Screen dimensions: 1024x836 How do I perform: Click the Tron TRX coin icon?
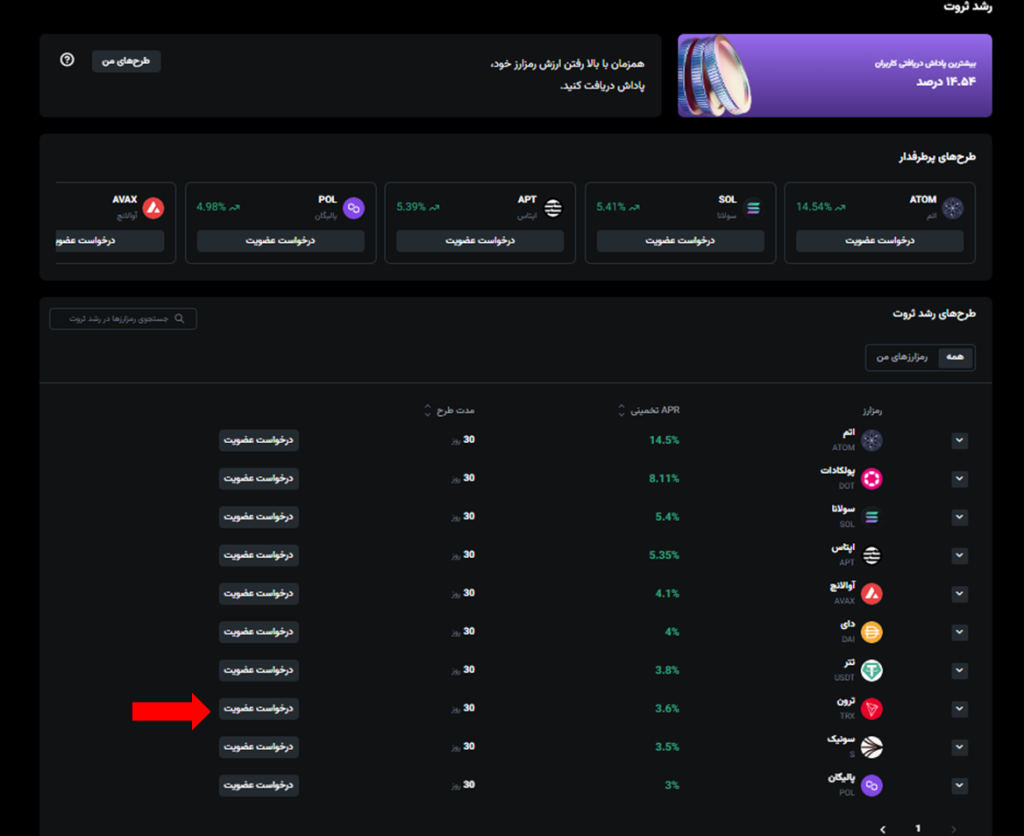coord(871,709)
